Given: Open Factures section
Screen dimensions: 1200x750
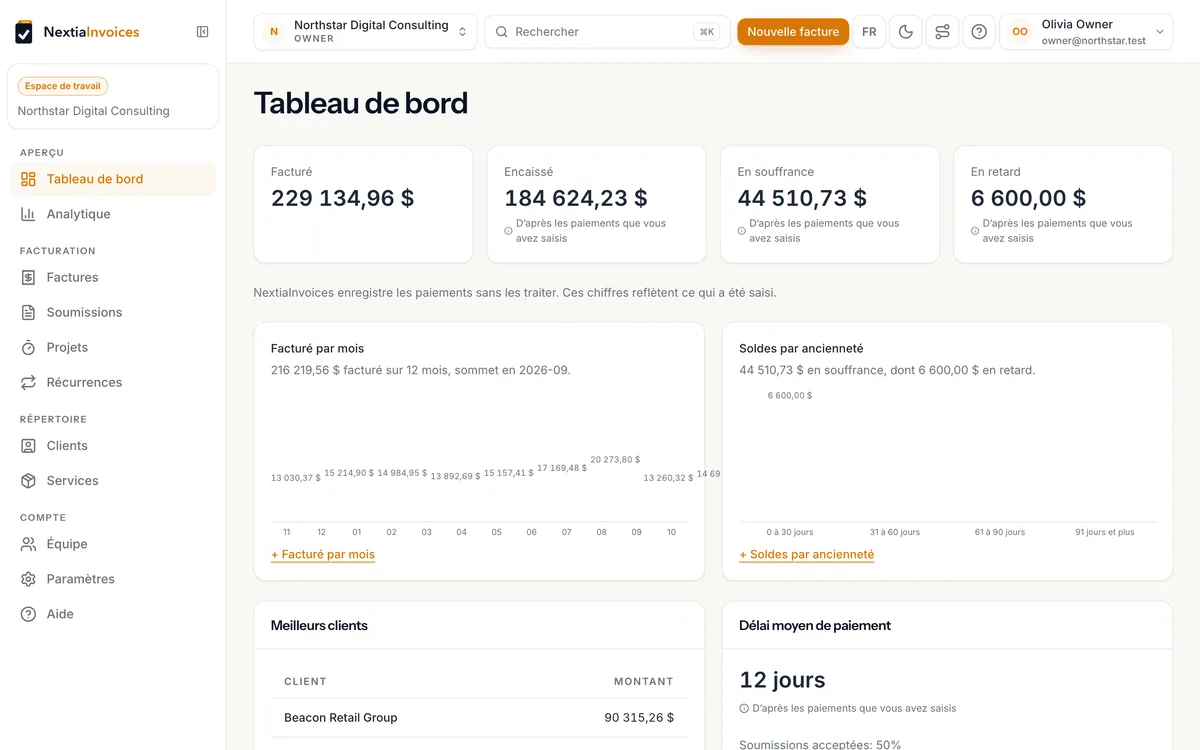Looking at the screenshot, I should pos(113,277).
